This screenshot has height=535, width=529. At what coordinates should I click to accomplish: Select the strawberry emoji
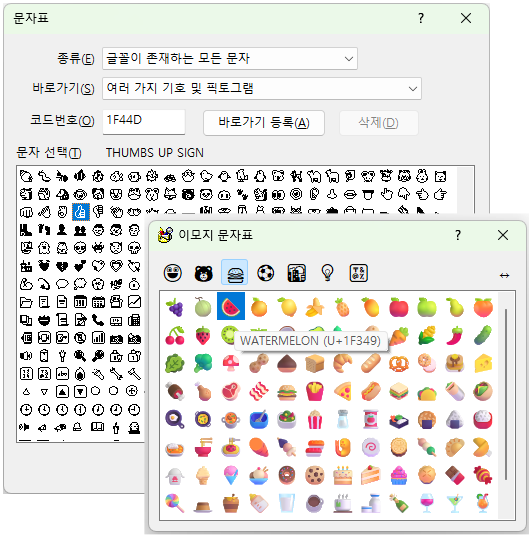coord(203,335)
